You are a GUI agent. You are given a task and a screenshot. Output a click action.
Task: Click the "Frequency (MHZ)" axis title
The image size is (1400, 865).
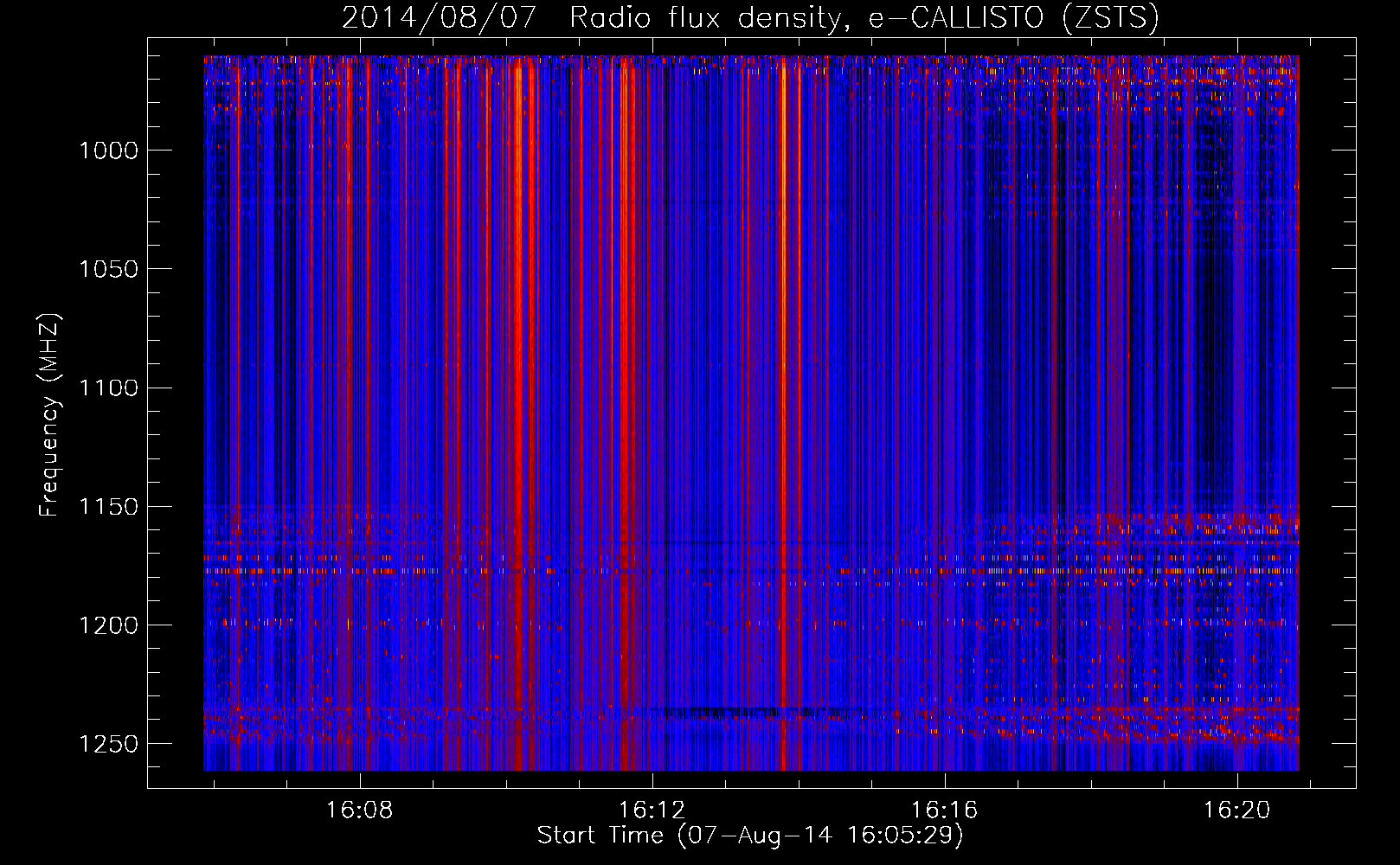point(50,415)
